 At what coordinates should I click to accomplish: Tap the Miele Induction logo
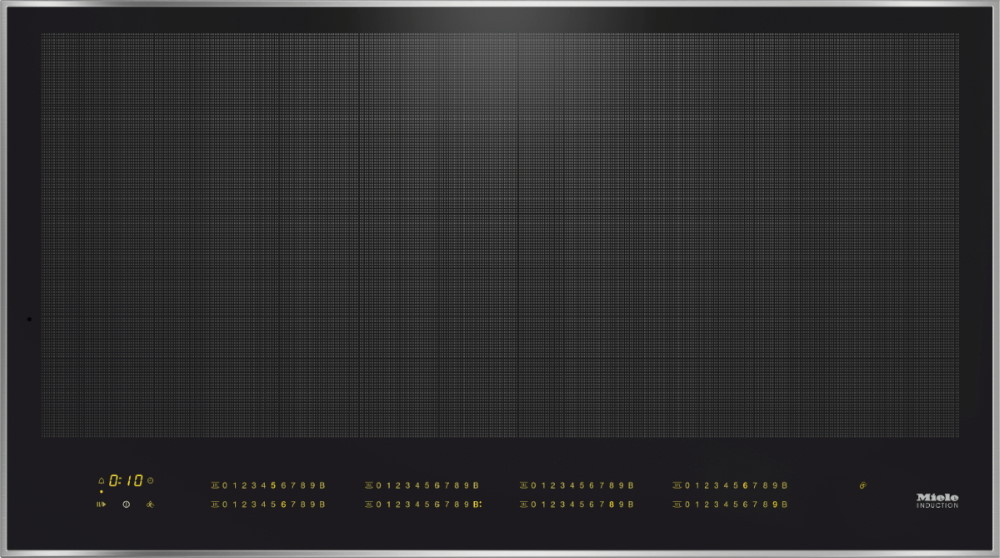(937, 499)
